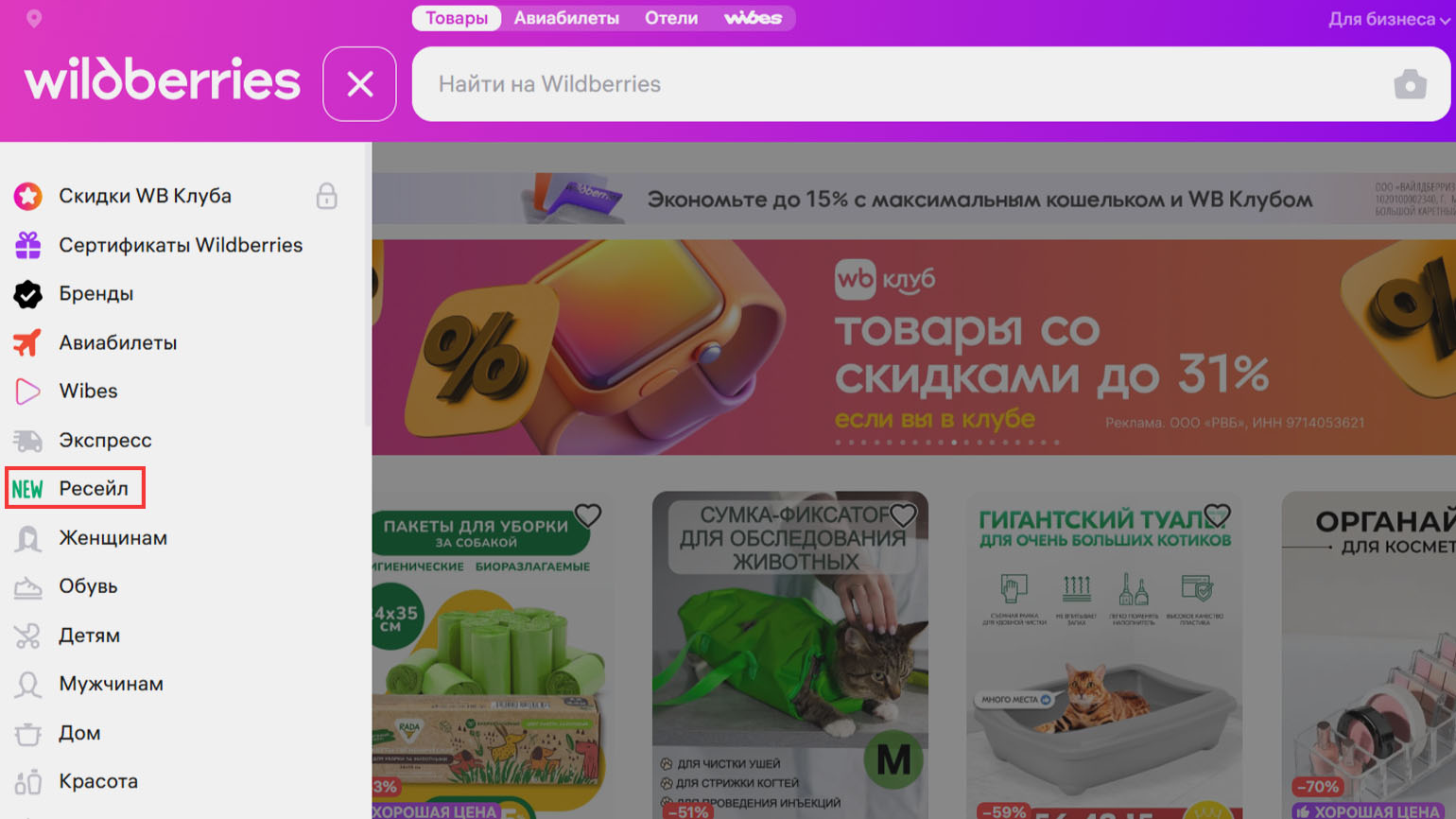Open the пакеты для уборки product card
Screen dimensions: 1456x819
pyautogui.click(x=493, y=654)
